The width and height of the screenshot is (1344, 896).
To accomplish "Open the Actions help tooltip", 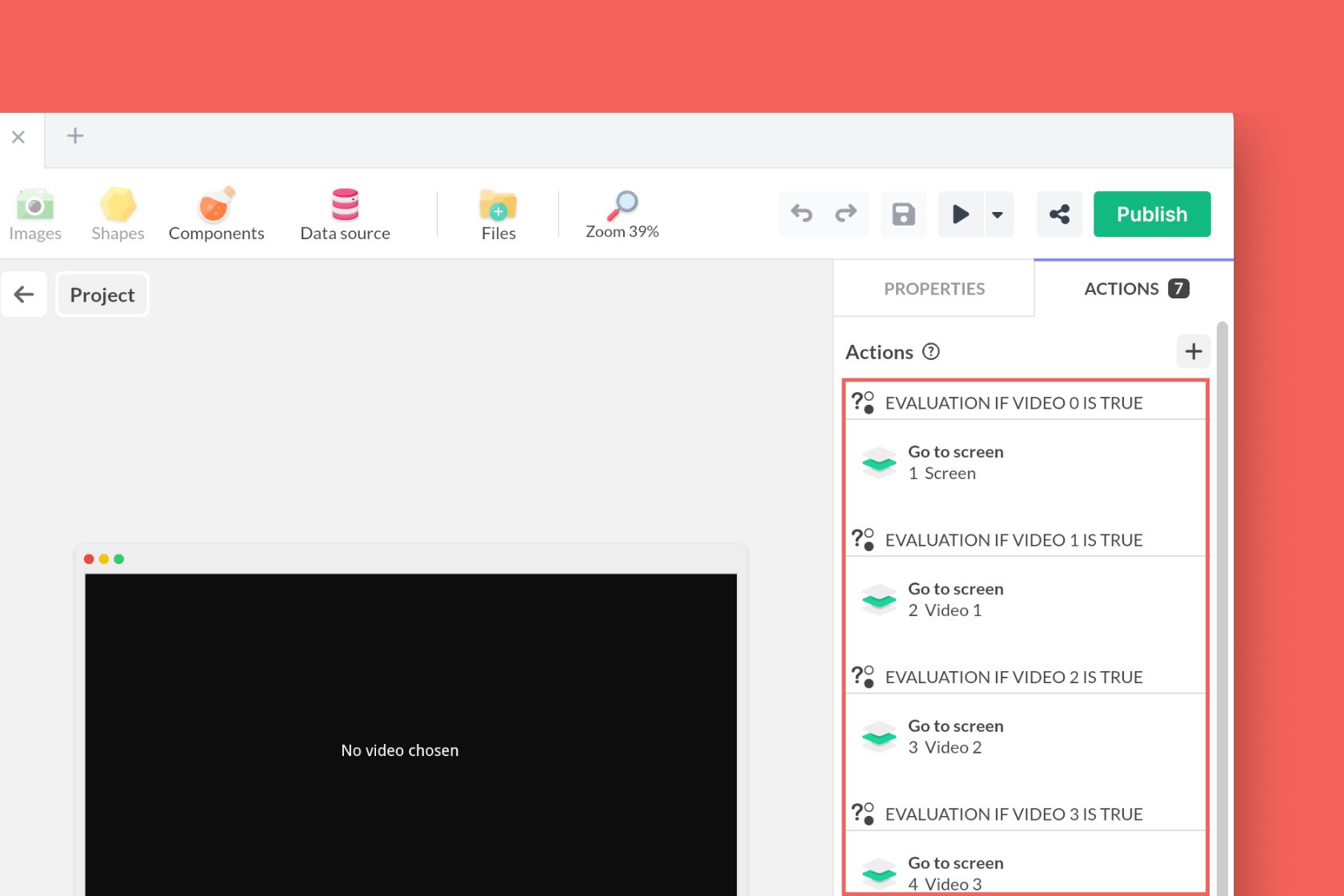I will 930,351.
